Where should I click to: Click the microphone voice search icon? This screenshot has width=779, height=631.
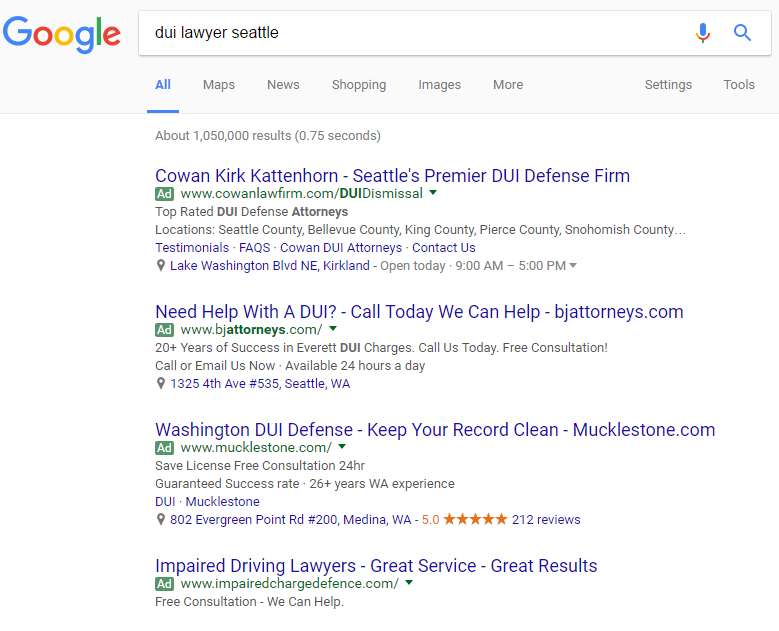point(703,33)
